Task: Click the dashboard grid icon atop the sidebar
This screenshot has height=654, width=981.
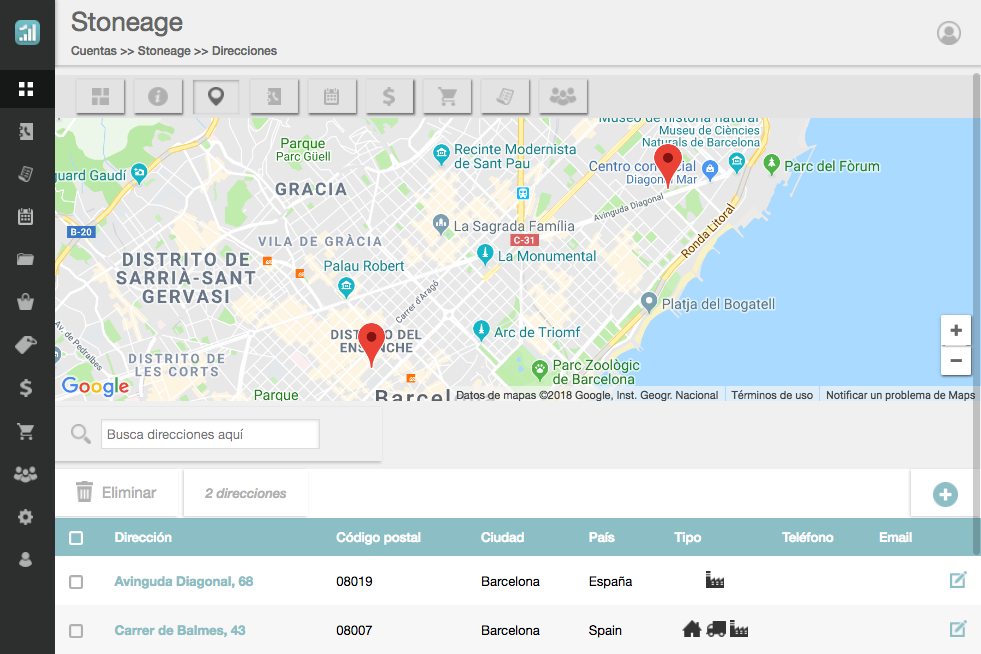Action: tap(26, 88)
